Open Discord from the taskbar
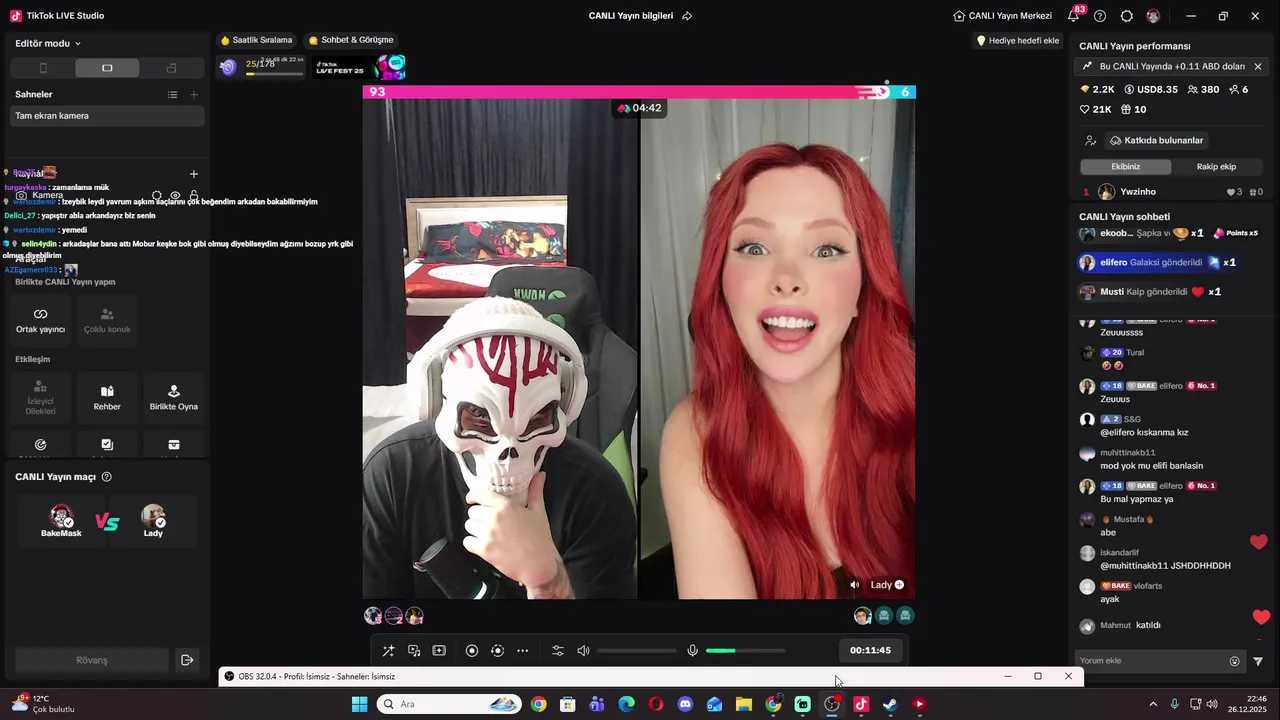 click(685, 704)
